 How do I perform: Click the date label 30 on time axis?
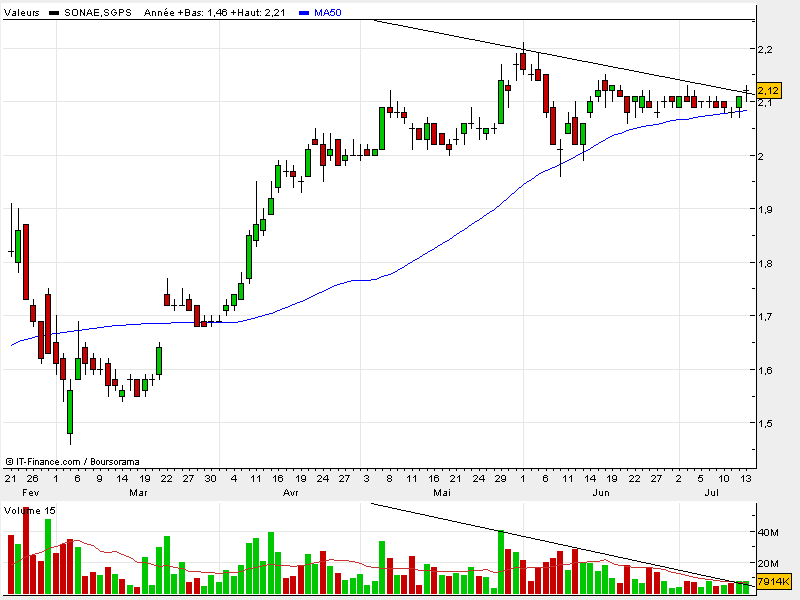pyautogui.click(x=210, y=479)
